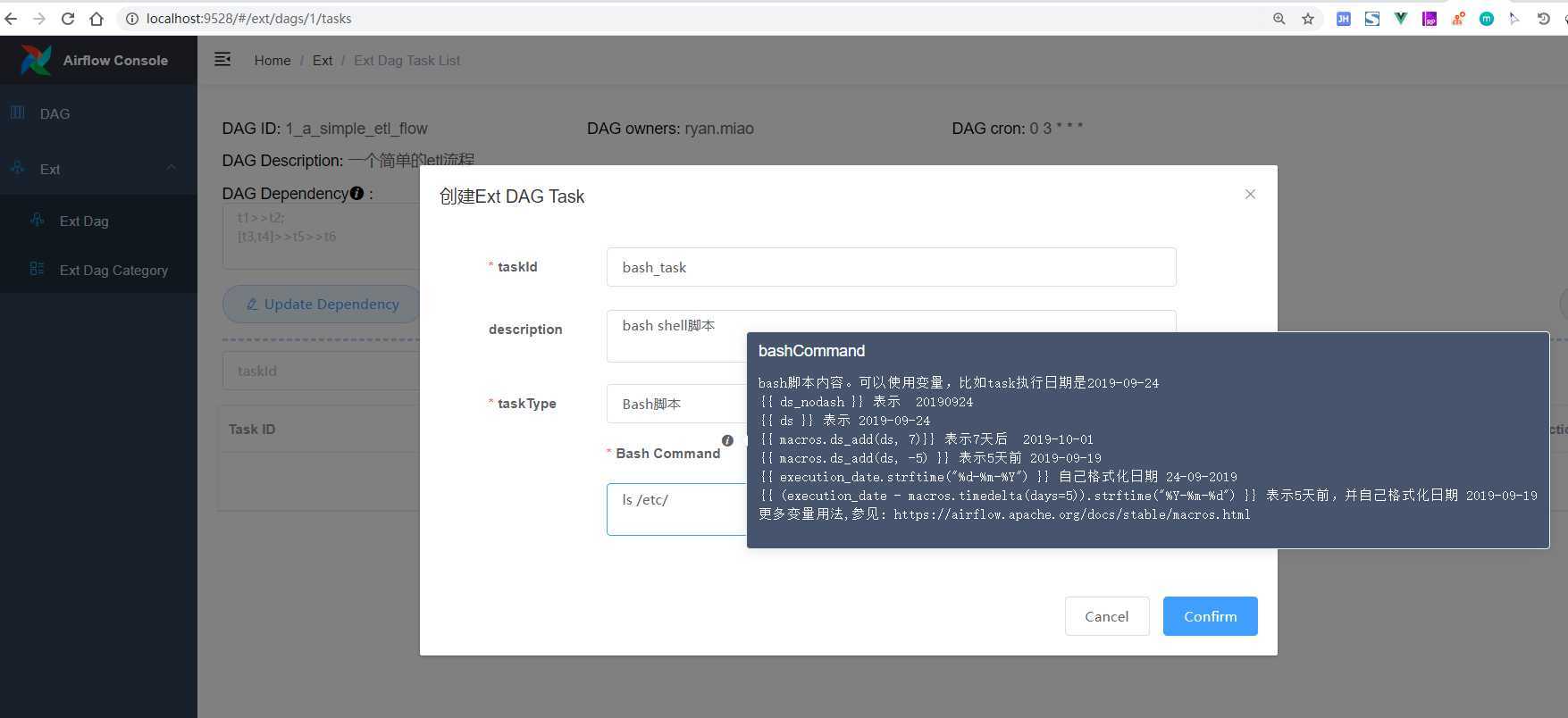Viewport: 1568px width, 718px height.
Task: Click Update Dependency button
Action: coord(322,305)
